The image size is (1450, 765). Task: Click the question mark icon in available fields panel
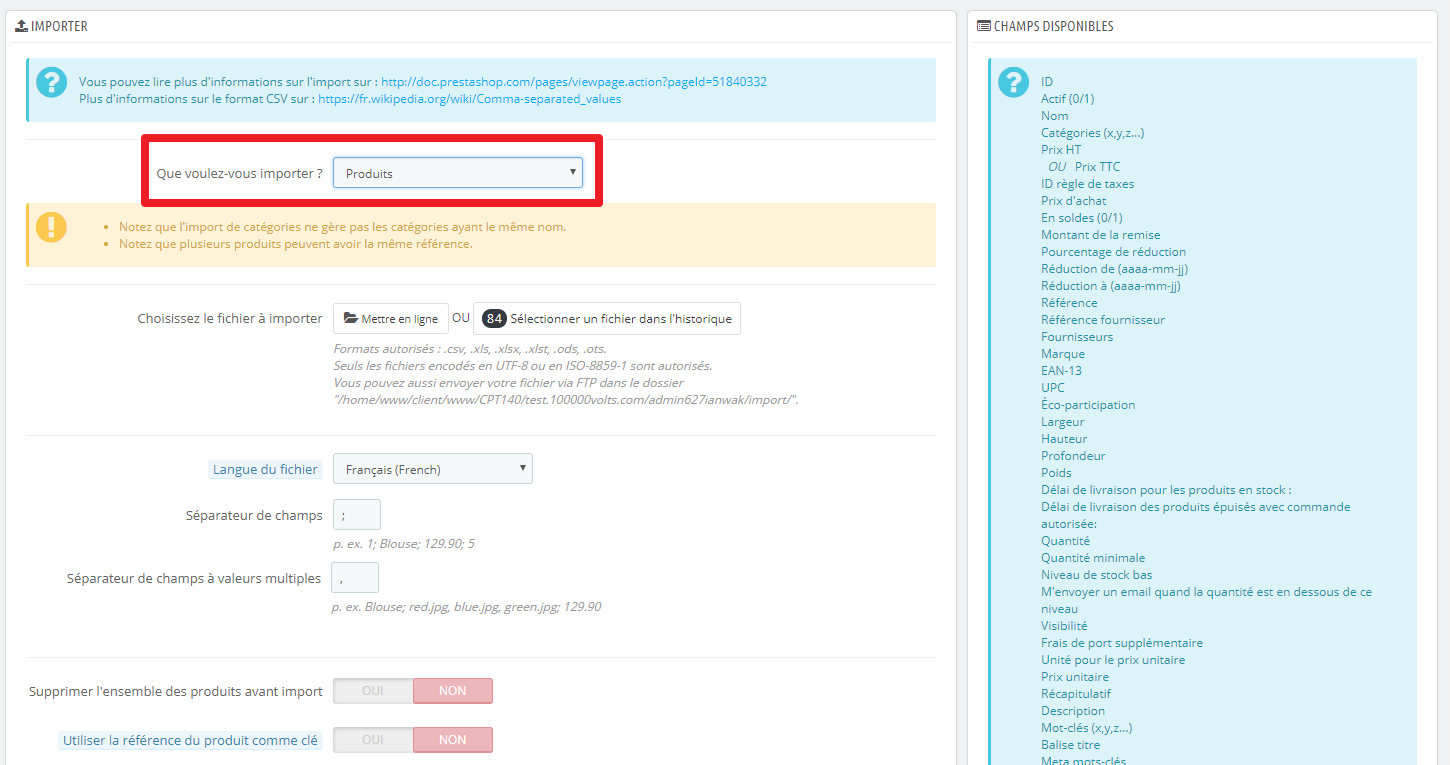[1013, 83]
